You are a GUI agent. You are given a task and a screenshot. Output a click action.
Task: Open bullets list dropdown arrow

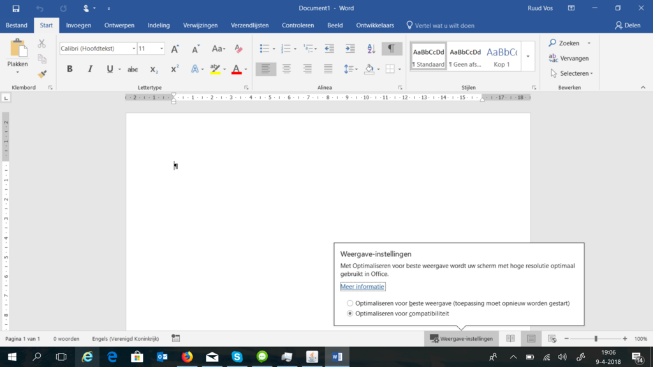274,49
